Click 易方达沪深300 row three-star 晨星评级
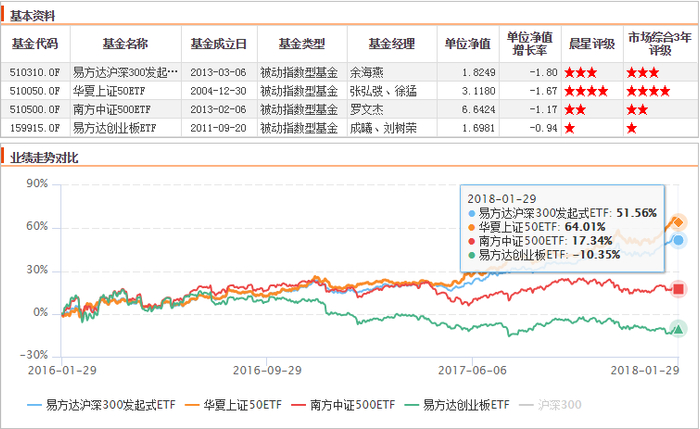 (x=580, y=72)
